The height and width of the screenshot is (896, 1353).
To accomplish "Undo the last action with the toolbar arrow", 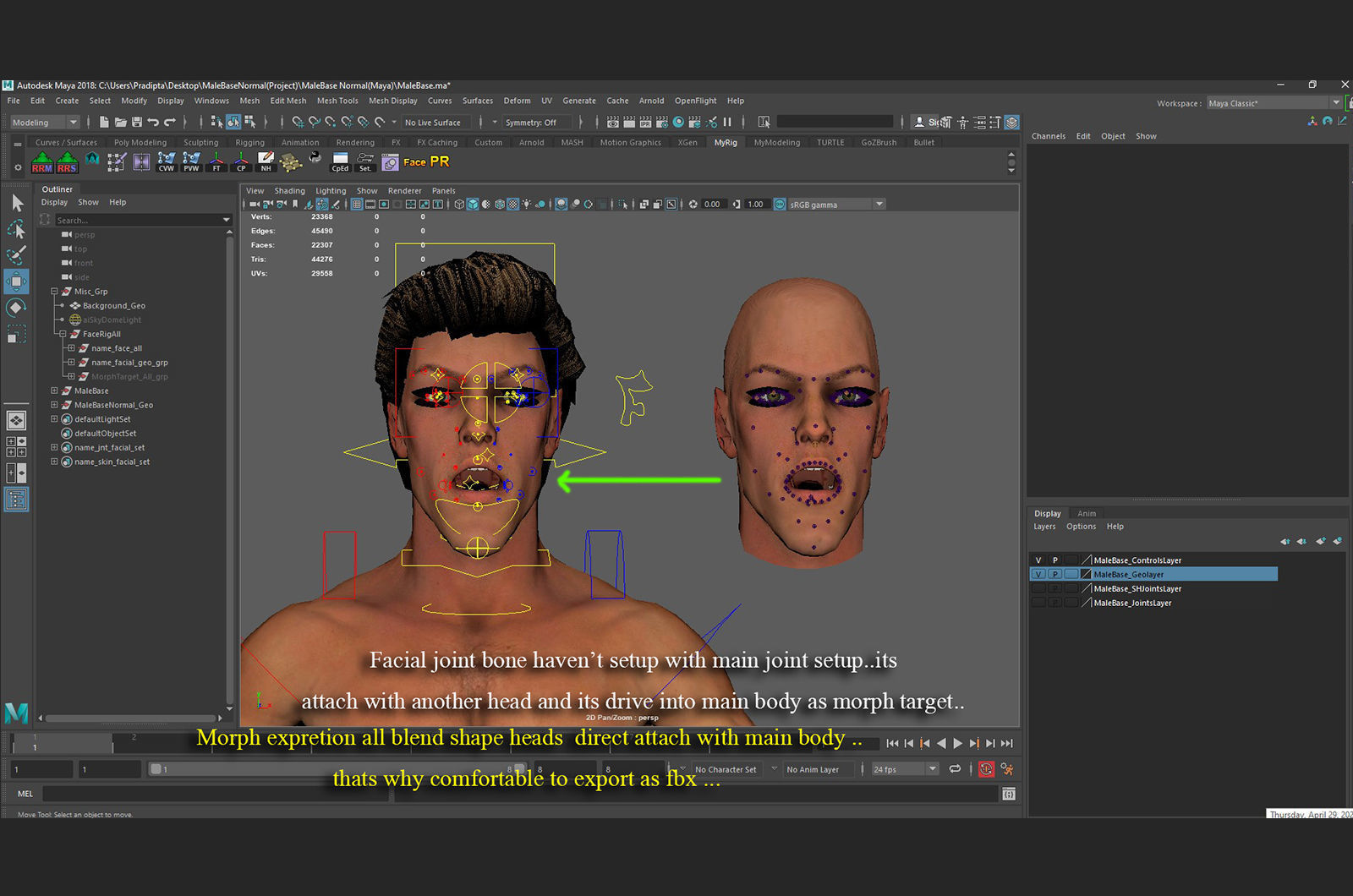I will coord(153,122).
